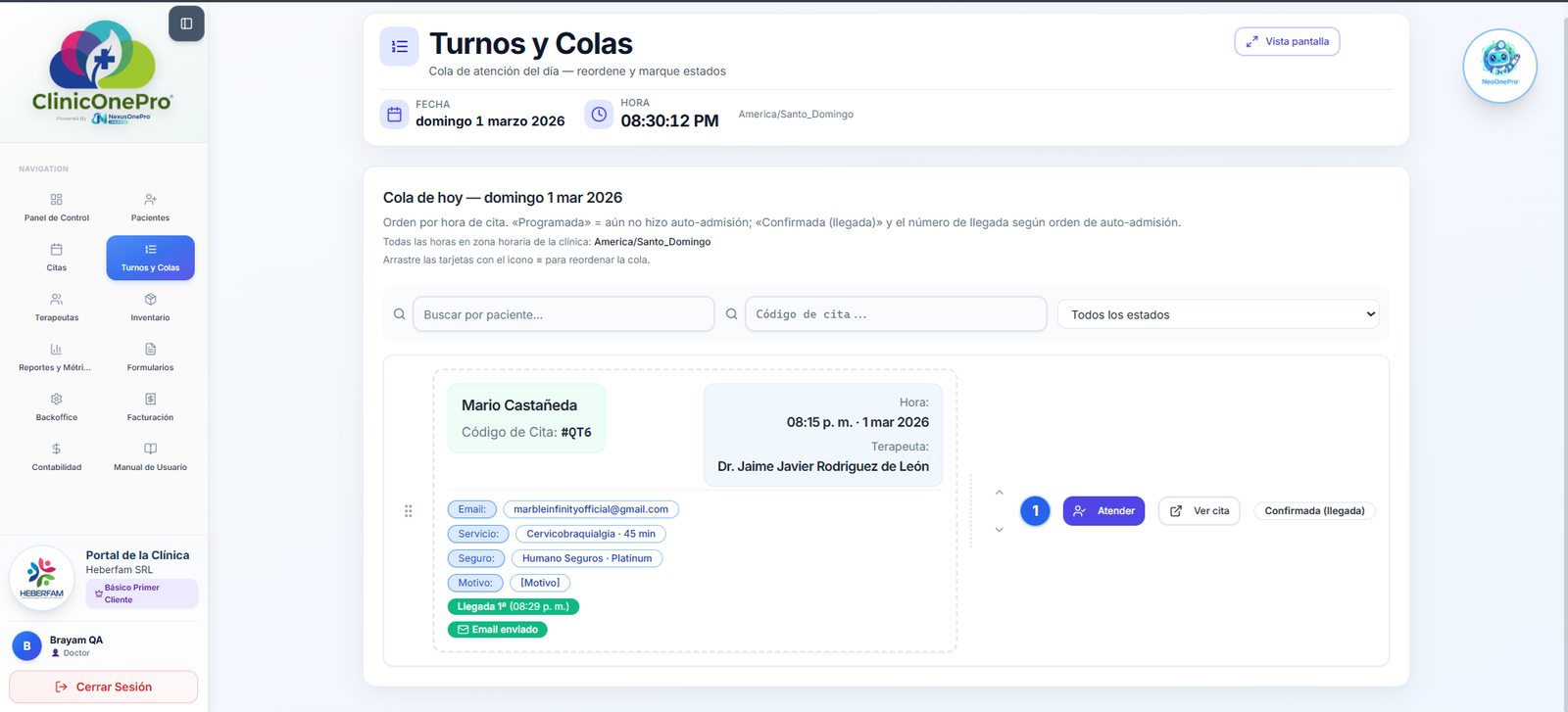Open the Todos los estados dropdown

tap(1218, 314)
